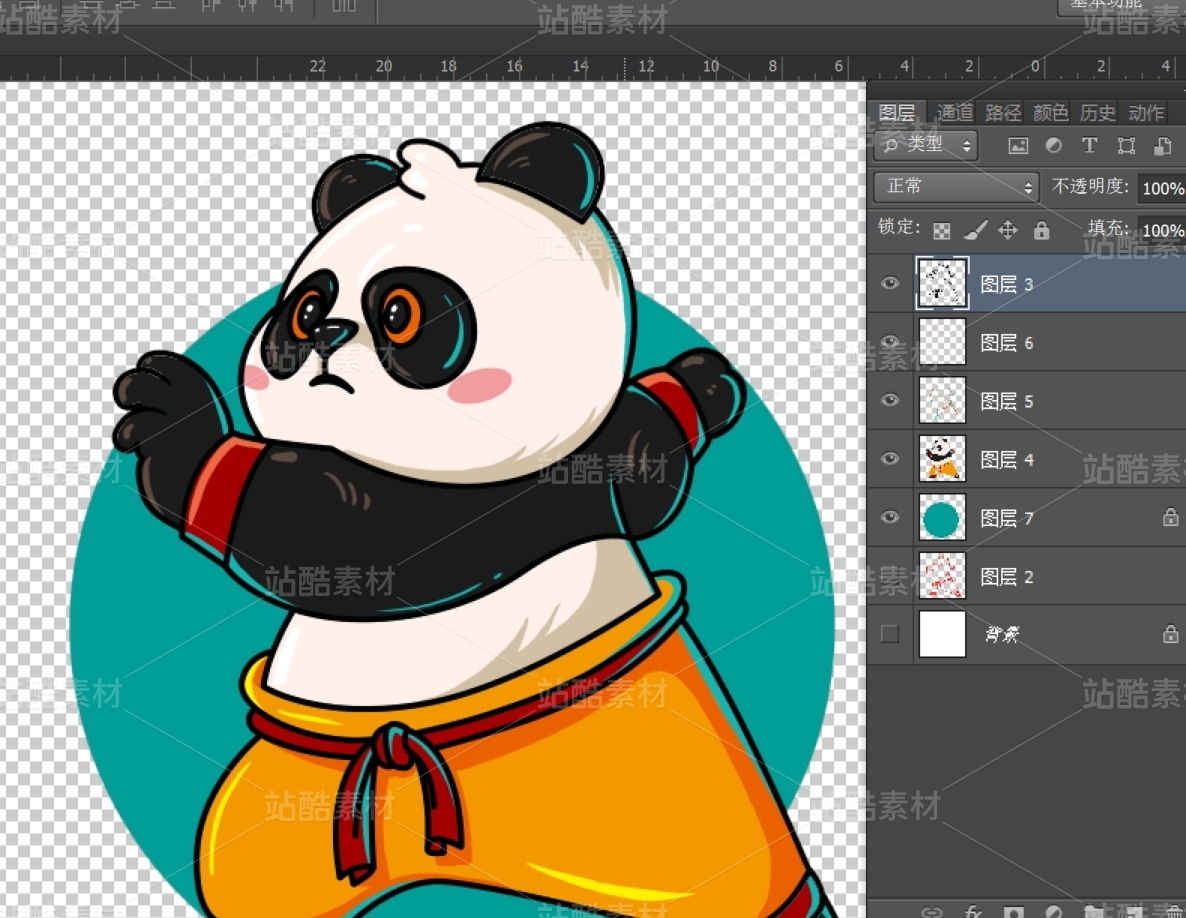The image size is (1186, 918).
Task: Click lock icon on 背景 layer row
Action: [1170, 634]
